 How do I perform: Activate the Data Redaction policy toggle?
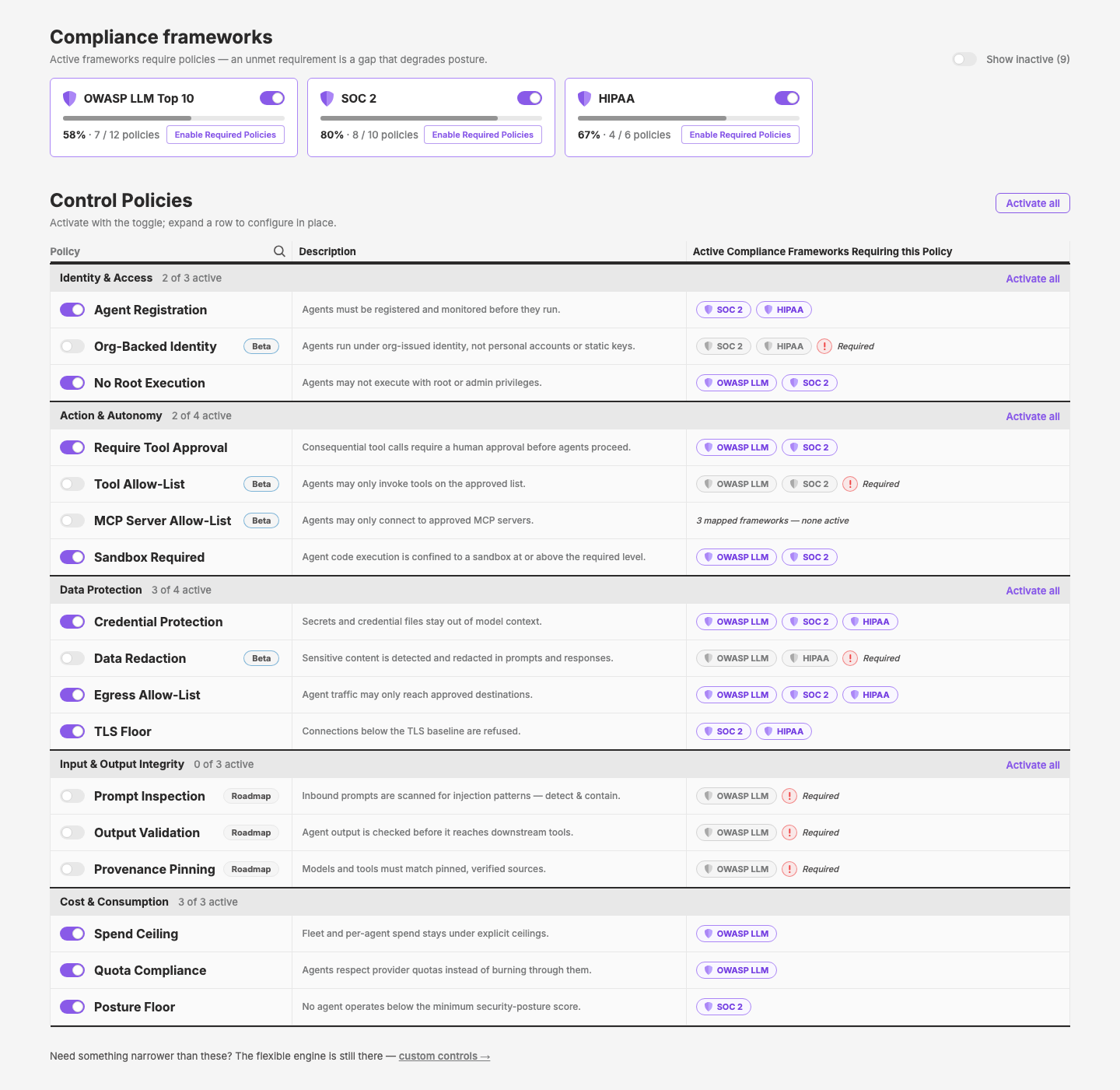(72, 658)
